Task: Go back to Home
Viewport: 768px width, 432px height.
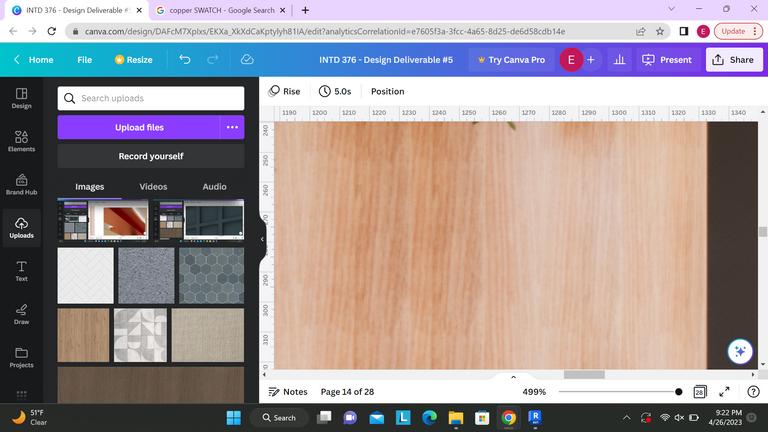Action: coord(33,60)
